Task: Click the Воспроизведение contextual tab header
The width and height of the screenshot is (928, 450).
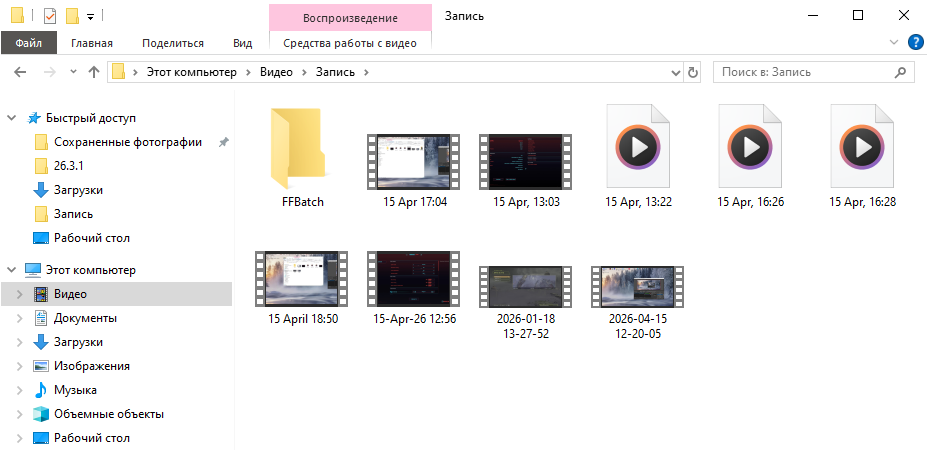Action: [x=350, y=18]
